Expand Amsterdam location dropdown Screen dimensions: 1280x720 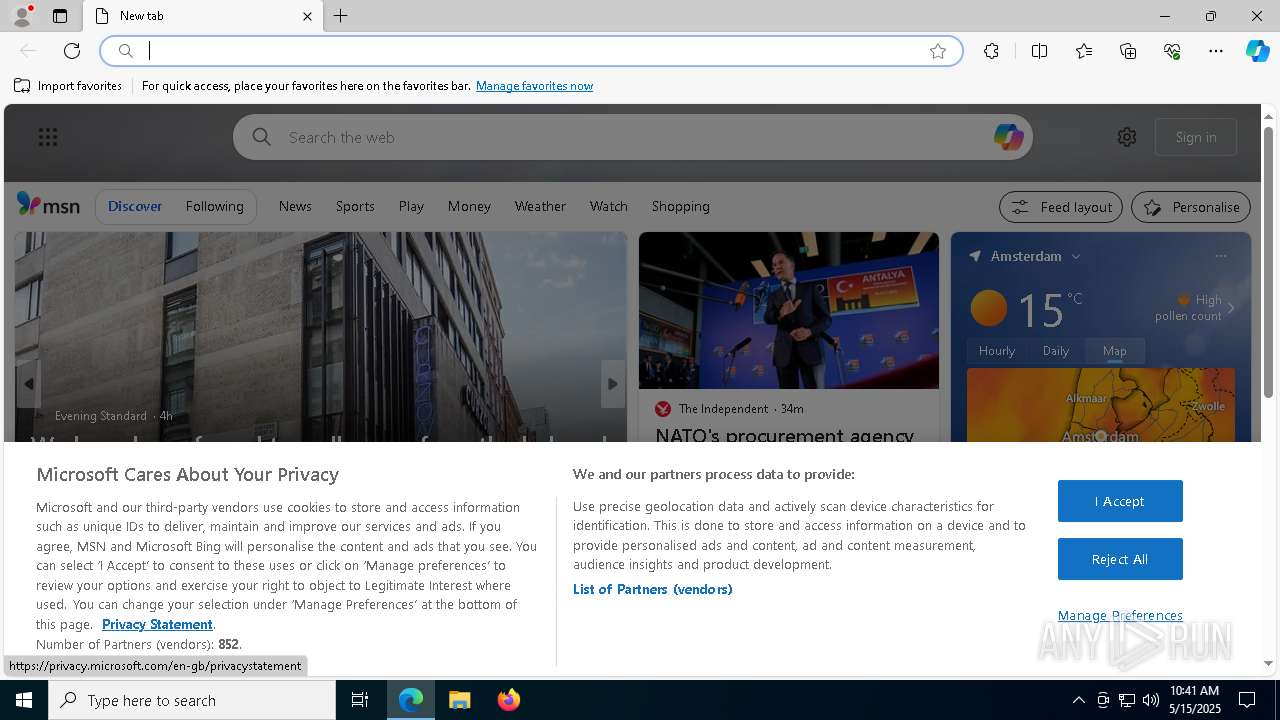tap(1076, 257)
